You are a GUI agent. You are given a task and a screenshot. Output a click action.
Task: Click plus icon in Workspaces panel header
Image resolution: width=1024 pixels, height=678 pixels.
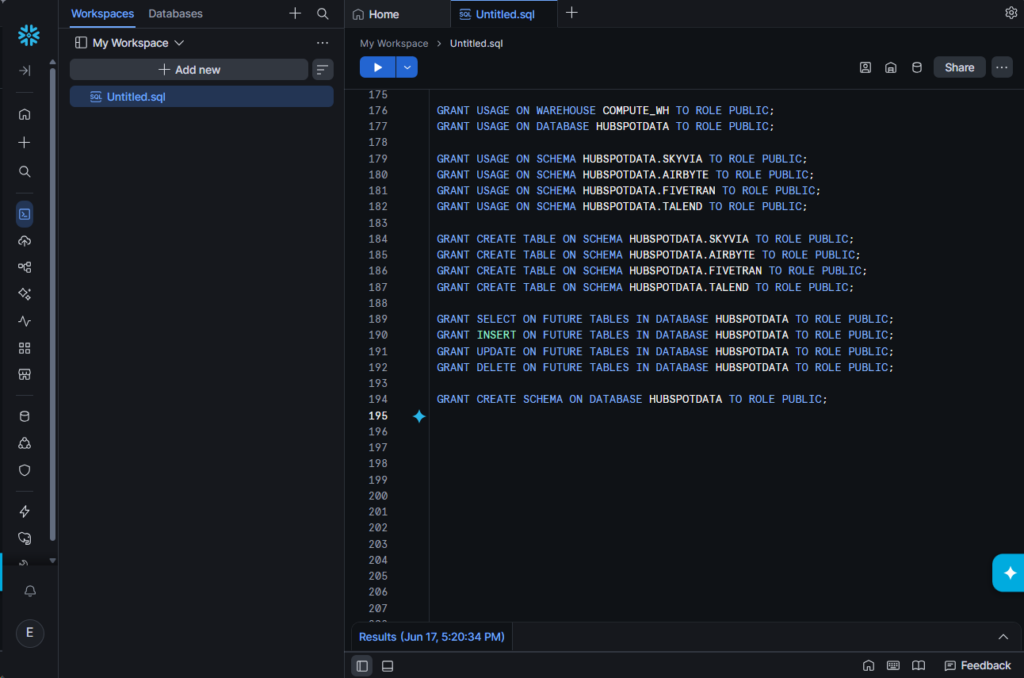tap(295, 13)
